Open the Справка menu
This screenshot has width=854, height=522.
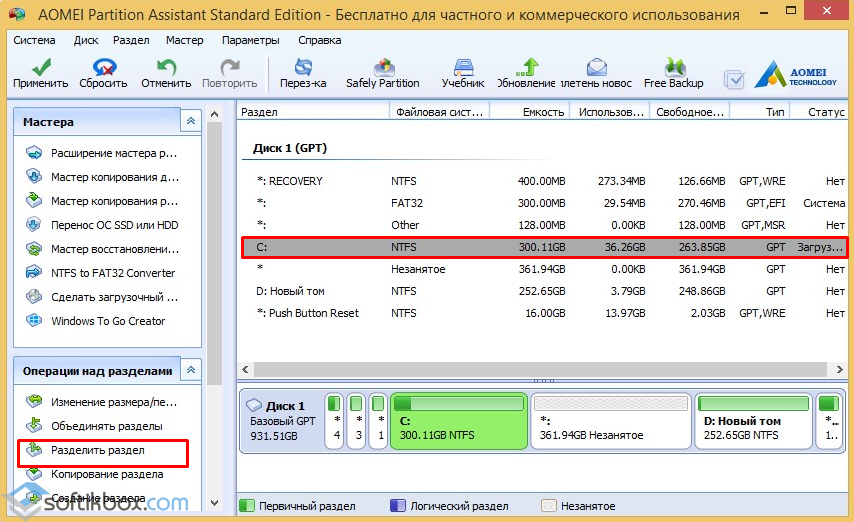[319, 40]
